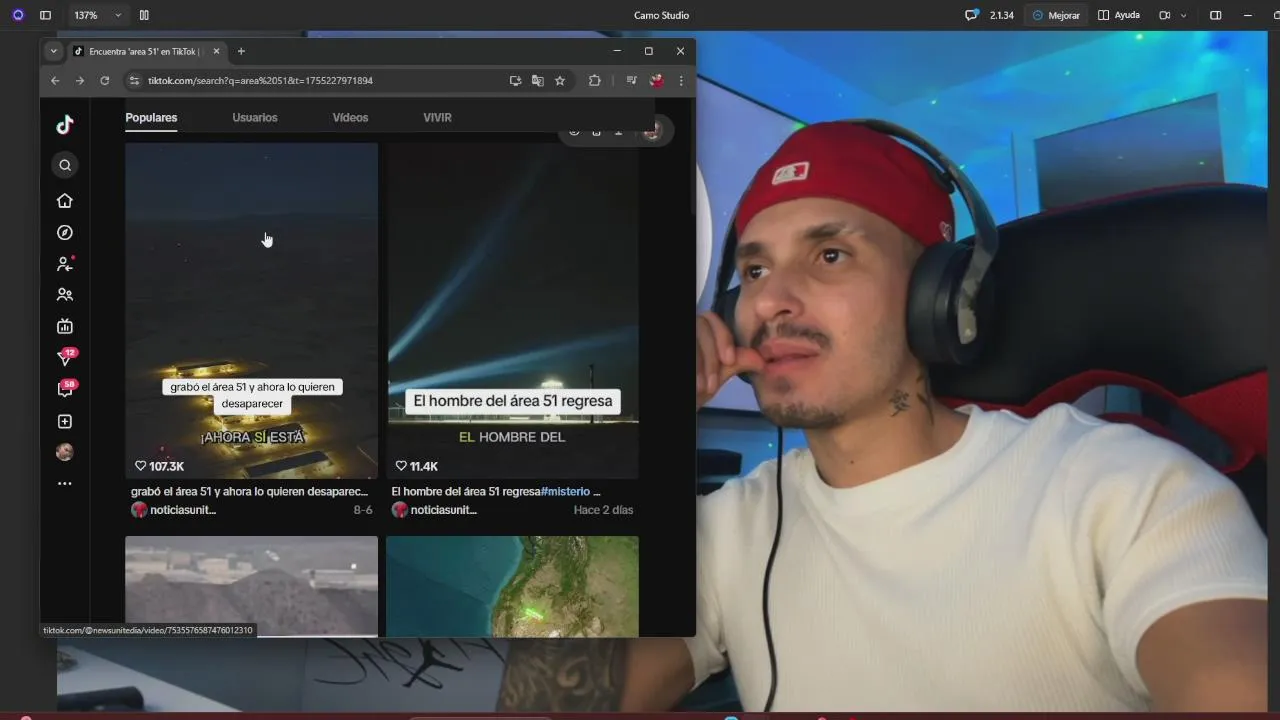This screenshot has width=1280, height=720.
Task: Open site information icon in address bar
Action: point(134,80)
